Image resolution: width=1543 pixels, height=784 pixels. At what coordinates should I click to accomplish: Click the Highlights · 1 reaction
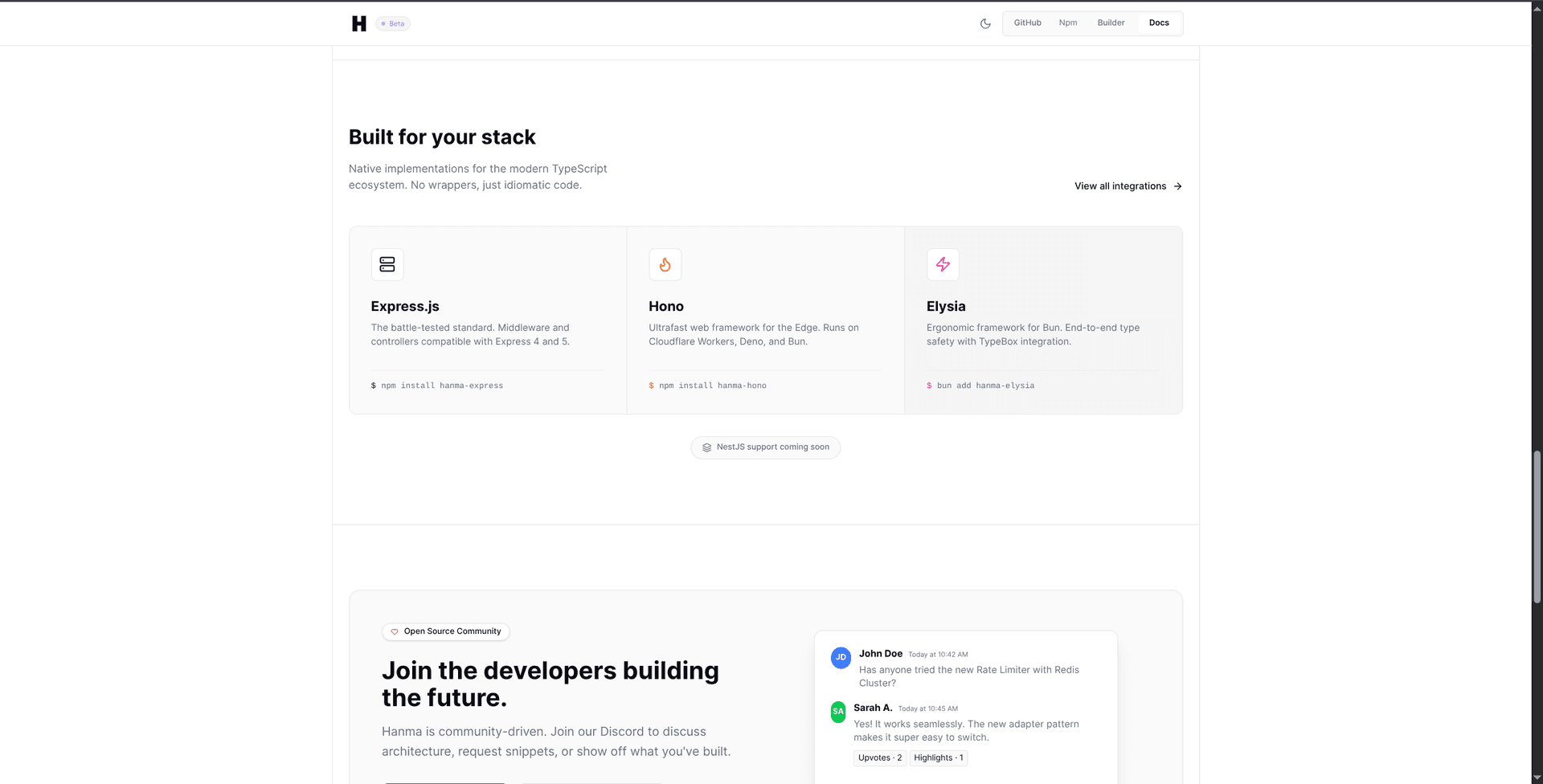click(939, 757)
